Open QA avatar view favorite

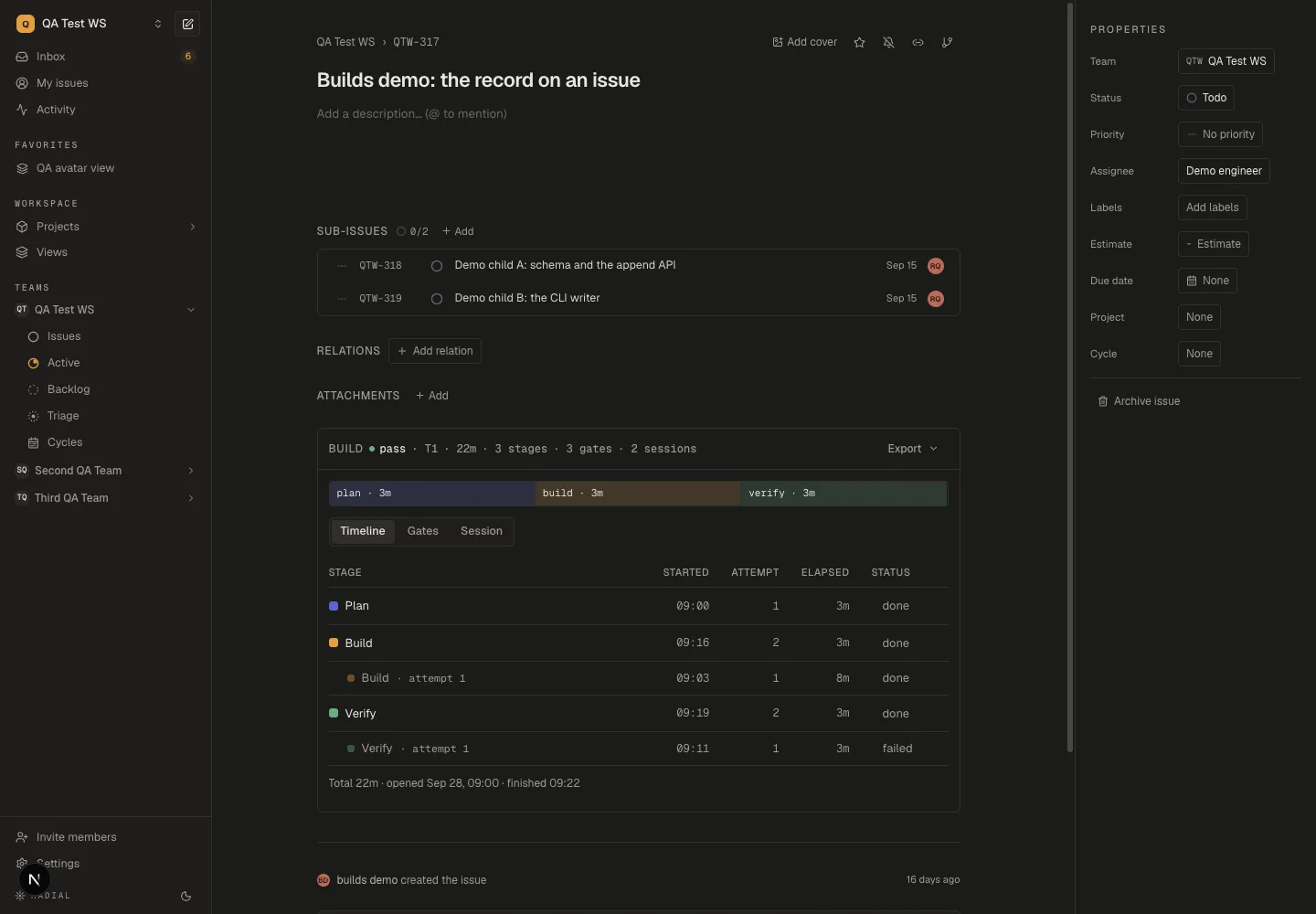(x=105, y=168)
